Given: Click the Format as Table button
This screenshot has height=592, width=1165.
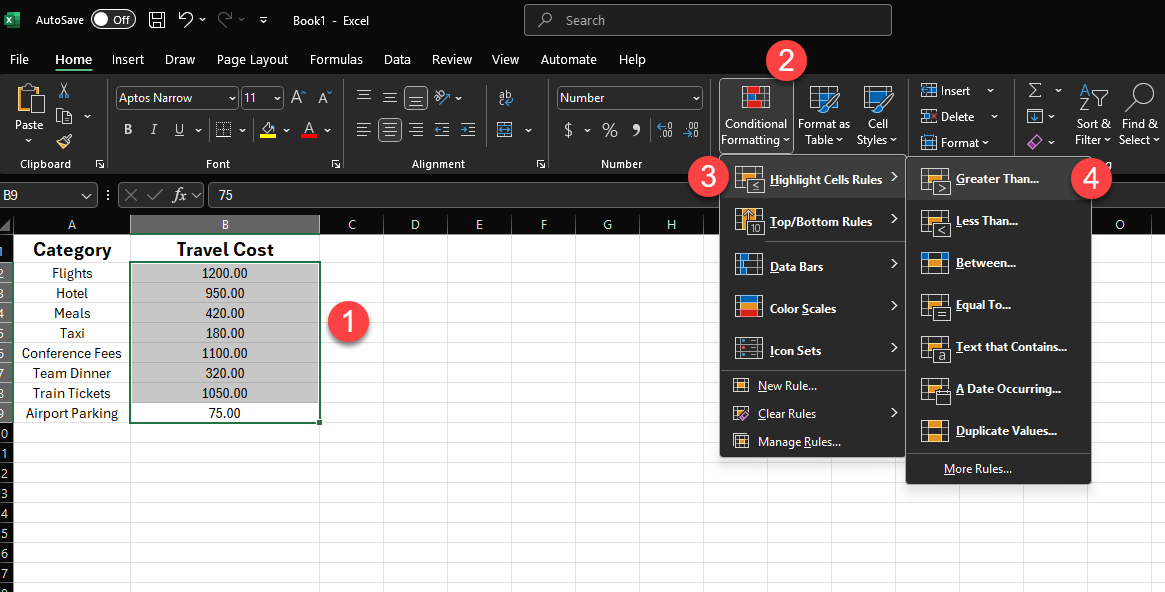Looking at the screenshot, I should tap(823, 116).
